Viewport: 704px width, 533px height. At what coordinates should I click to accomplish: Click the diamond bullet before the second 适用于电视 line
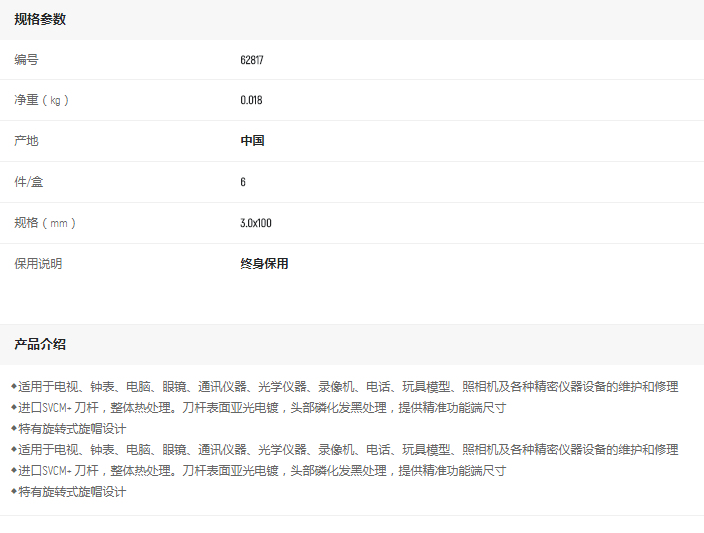point(14,449)
